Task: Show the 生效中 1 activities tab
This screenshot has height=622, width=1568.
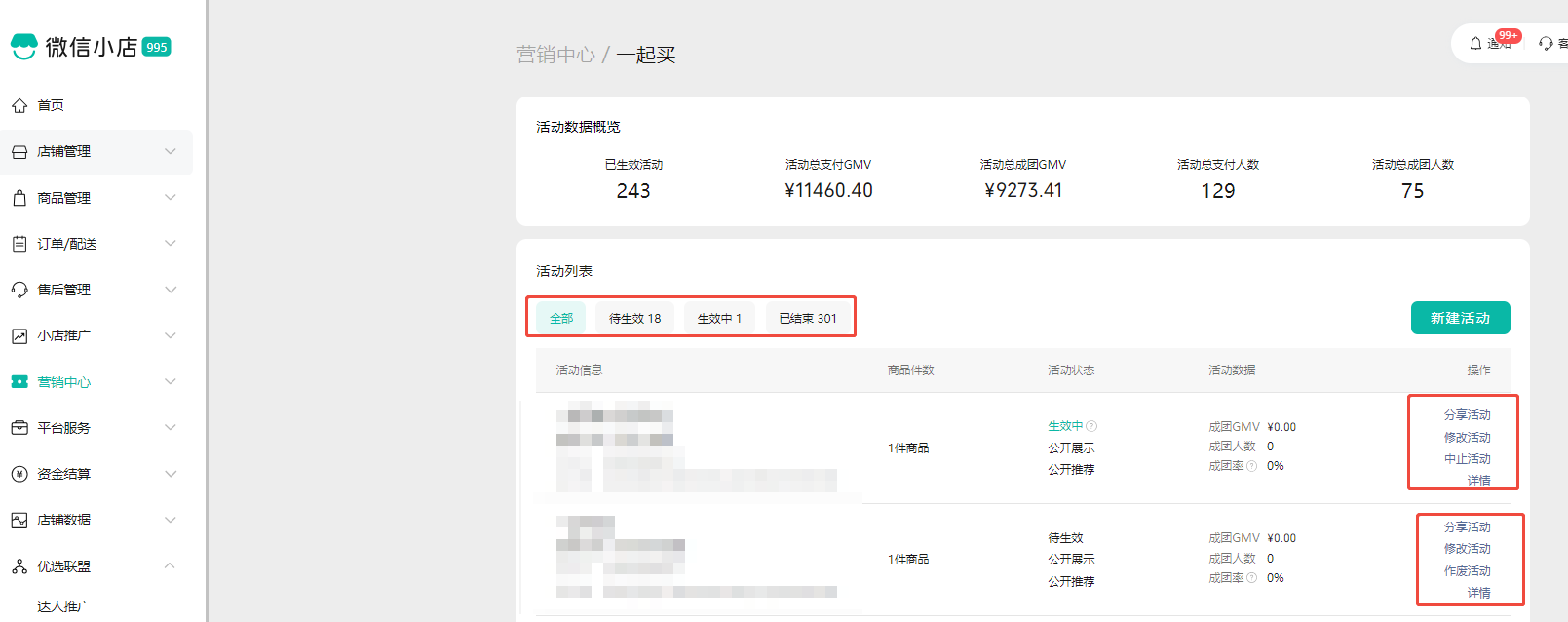Action: [719, 319]
